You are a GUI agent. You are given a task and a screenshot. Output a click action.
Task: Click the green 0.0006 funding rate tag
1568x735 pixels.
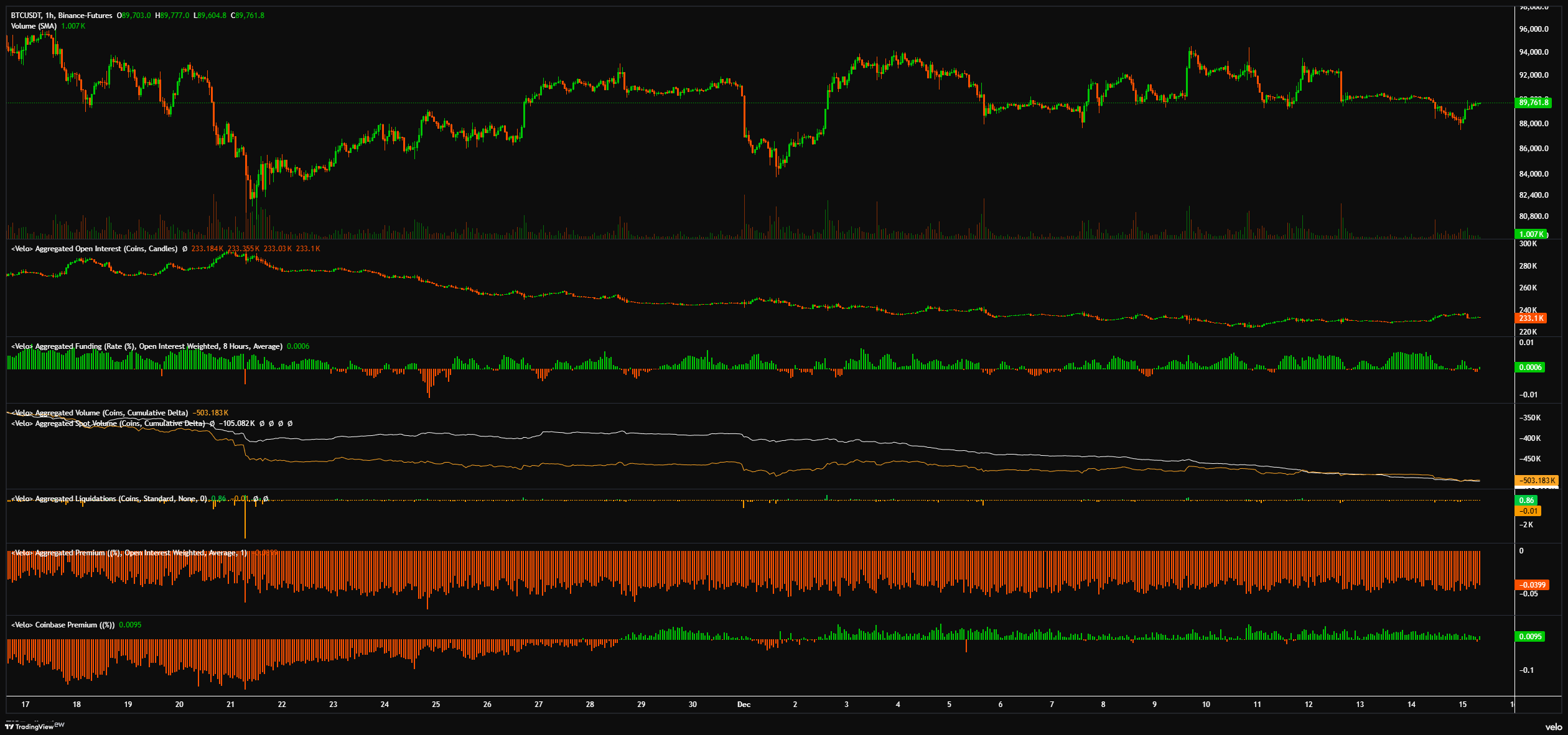(1530, 367)
